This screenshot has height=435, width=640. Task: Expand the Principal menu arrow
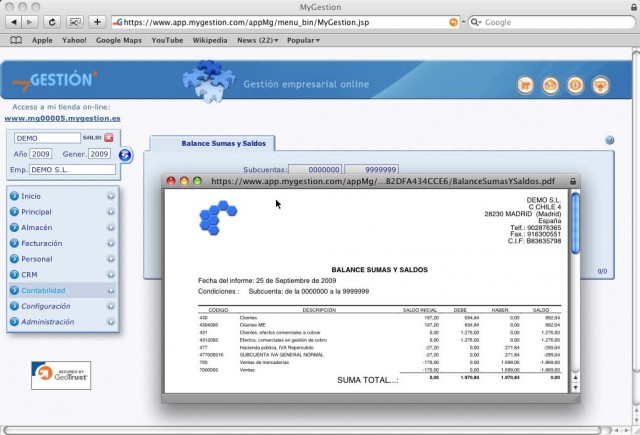111,212
